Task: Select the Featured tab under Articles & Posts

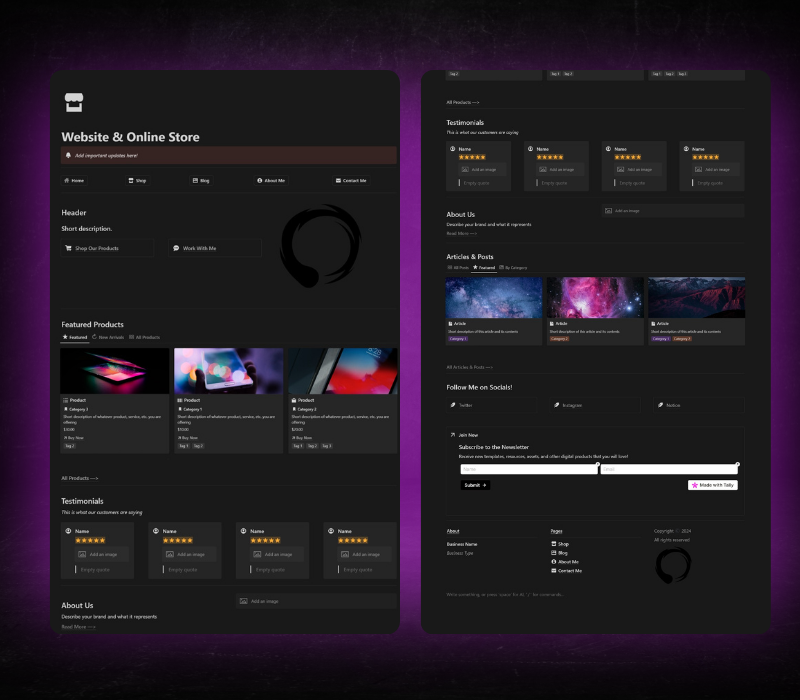Action: 484,267
